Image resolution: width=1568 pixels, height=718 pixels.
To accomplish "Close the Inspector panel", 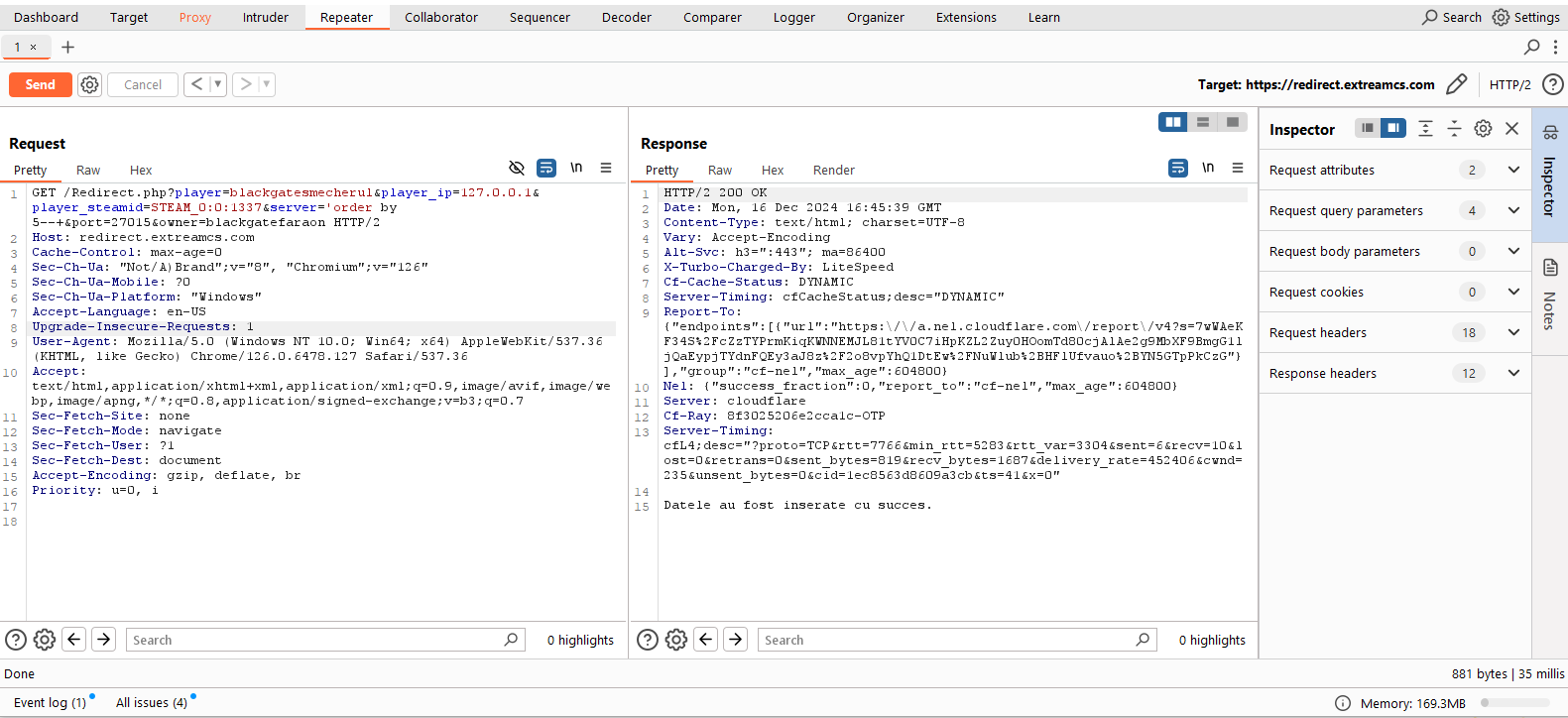I will click(1511, 128).
